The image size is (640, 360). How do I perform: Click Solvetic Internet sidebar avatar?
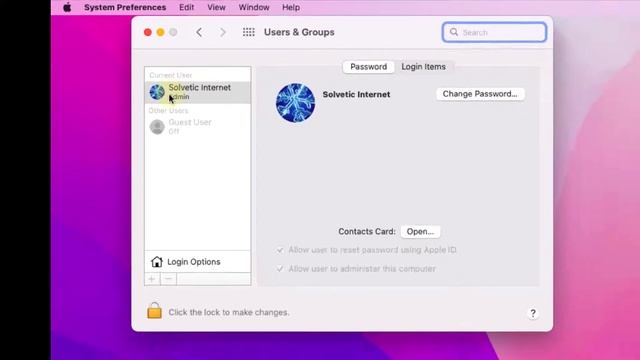point(157,92)
